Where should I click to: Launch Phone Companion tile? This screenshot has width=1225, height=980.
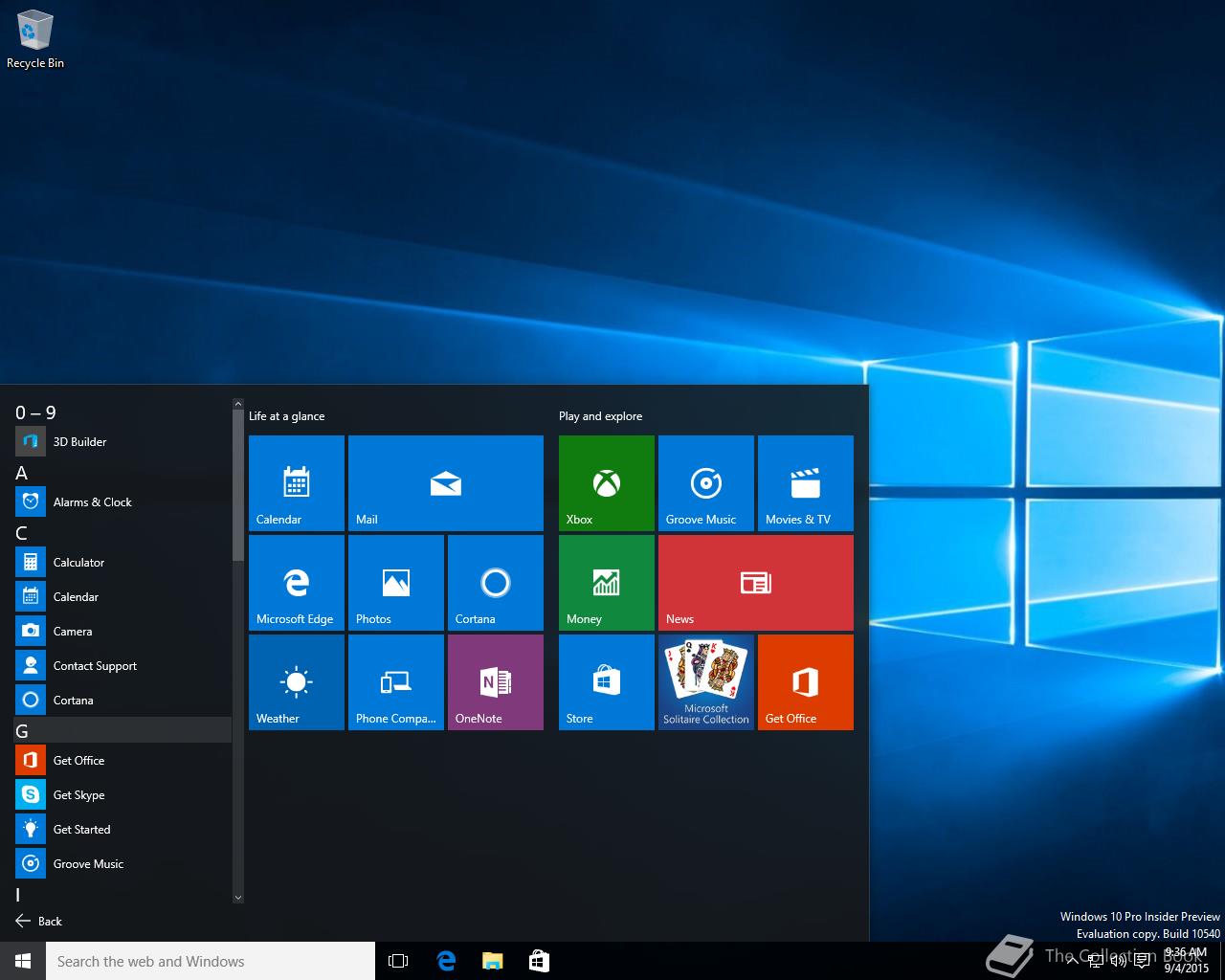point(396,682)
